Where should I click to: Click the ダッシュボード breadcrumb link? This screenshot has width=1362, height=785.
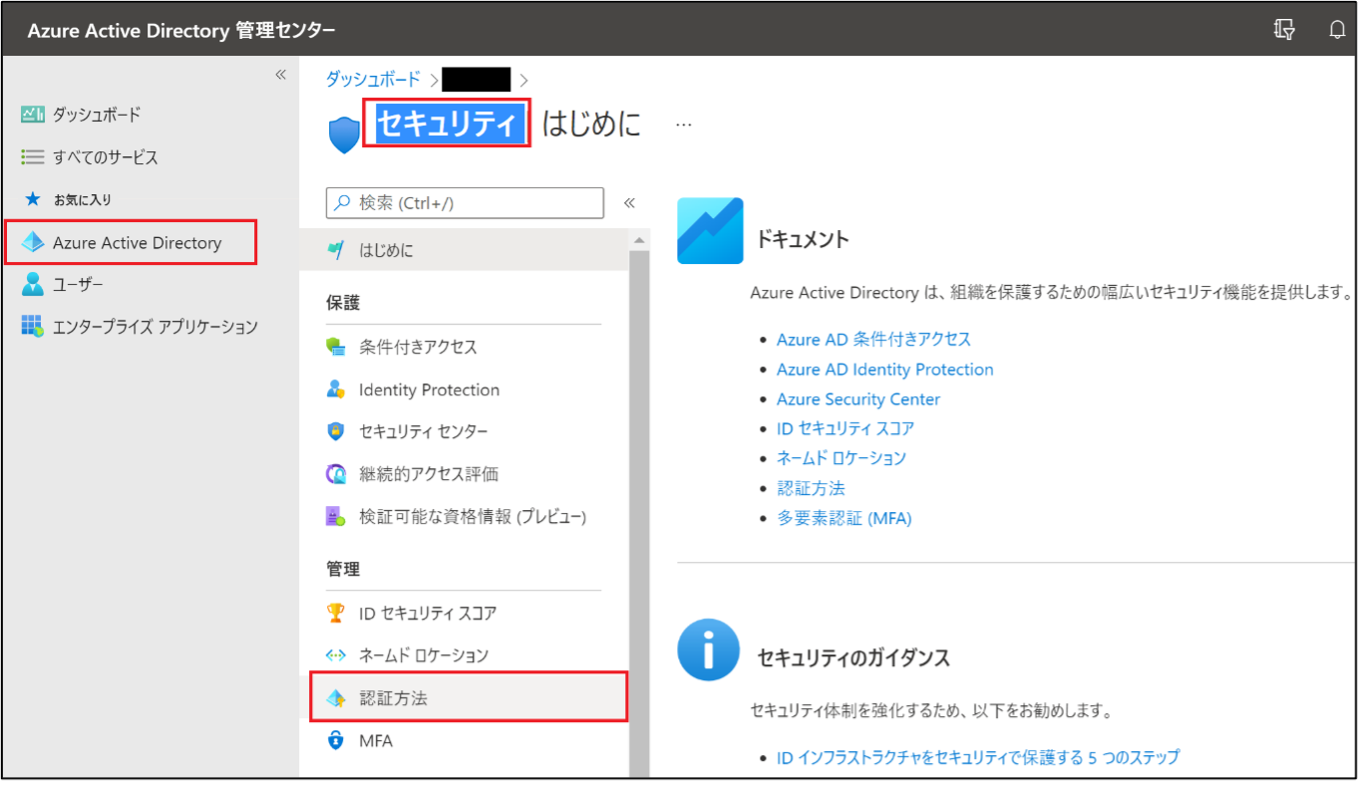click(x=373, y=80)
